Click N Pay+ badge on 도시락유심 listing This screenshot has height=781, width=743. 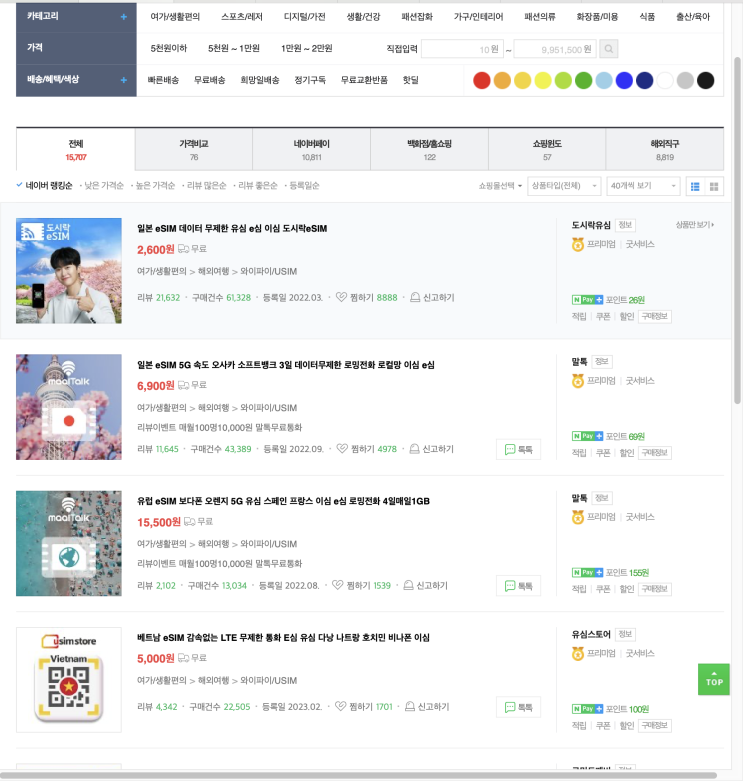587,300
